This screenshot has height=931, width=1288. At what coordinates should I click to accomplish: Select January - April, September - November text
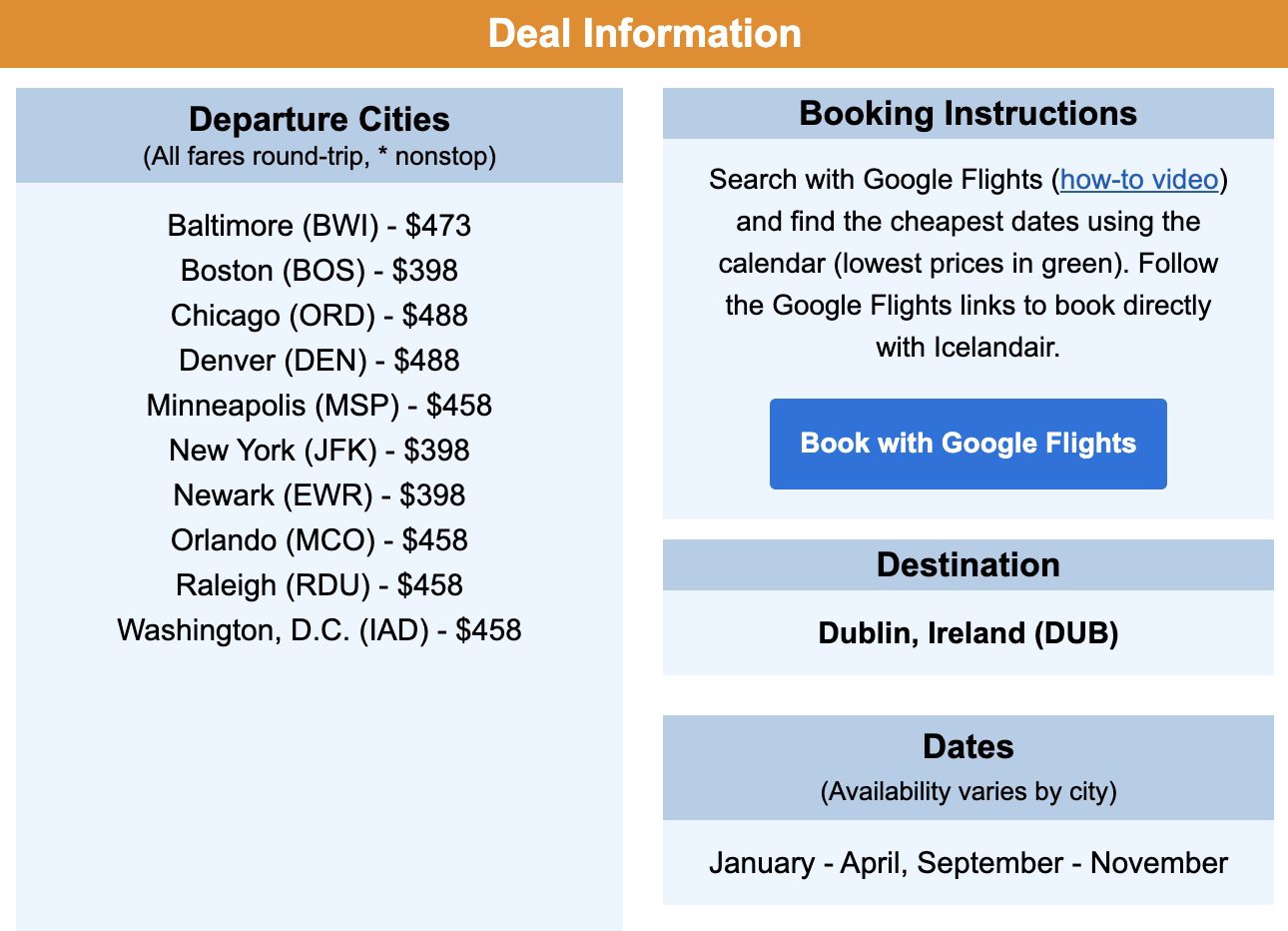click(x=968, y=863)
